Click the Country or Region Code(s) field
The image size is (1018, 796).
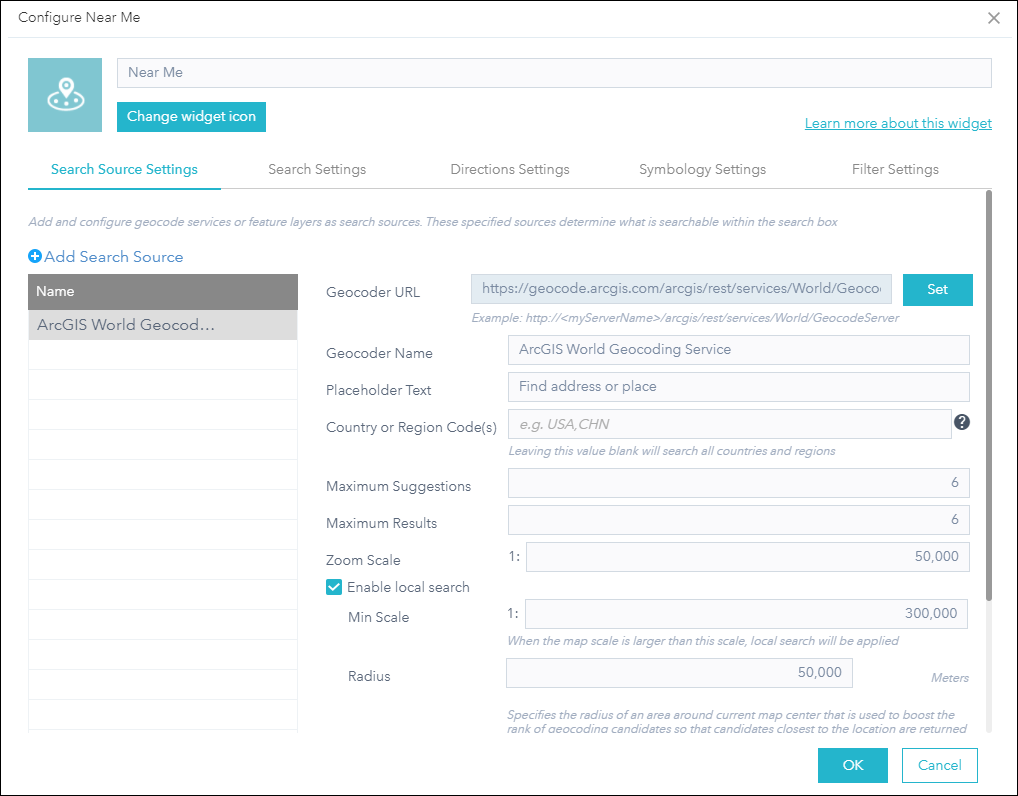click(730, 424)
